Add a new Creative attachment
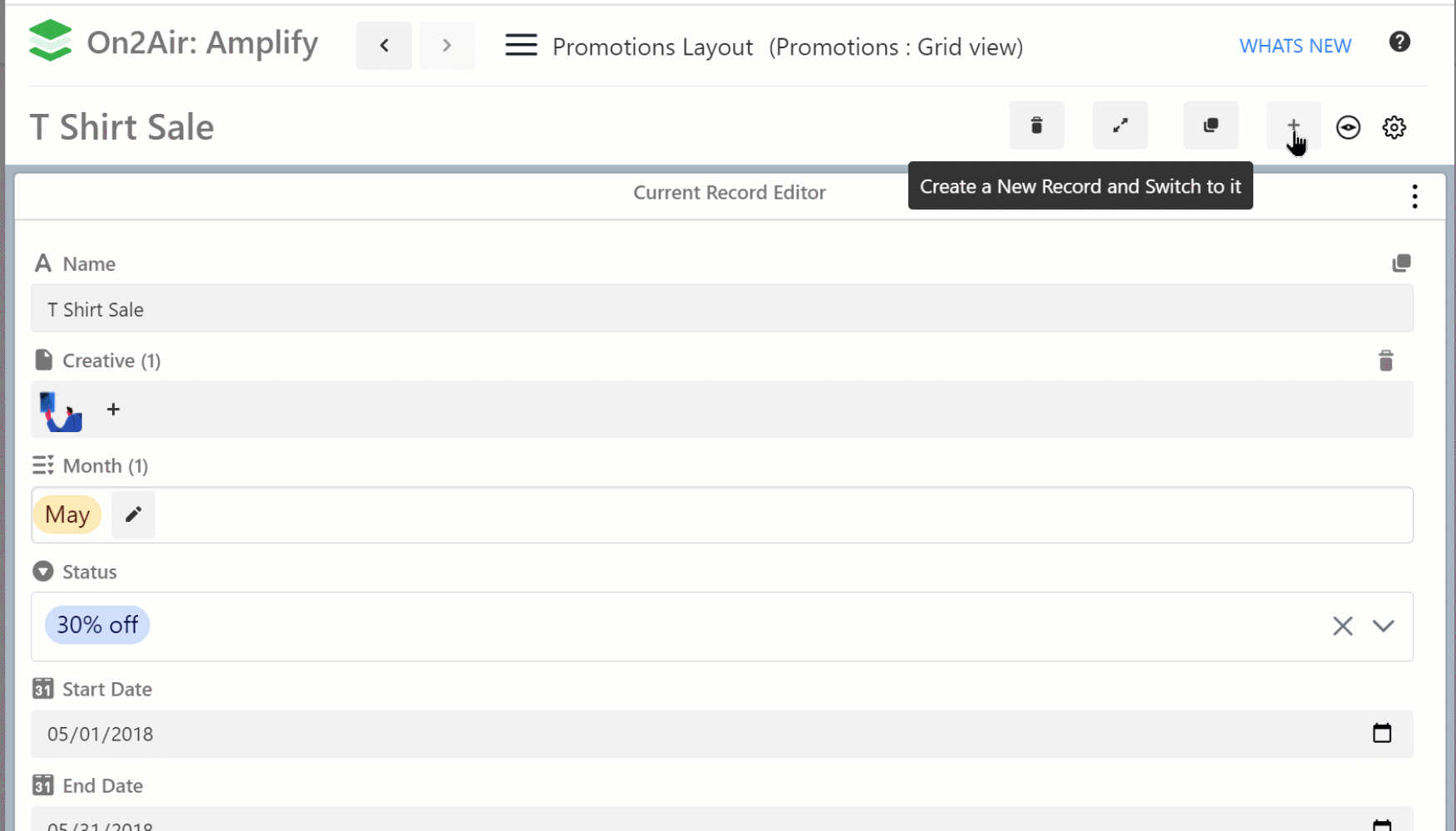Image resolution: width=1456 pixels, height=831 pixels. pos(114,410)
